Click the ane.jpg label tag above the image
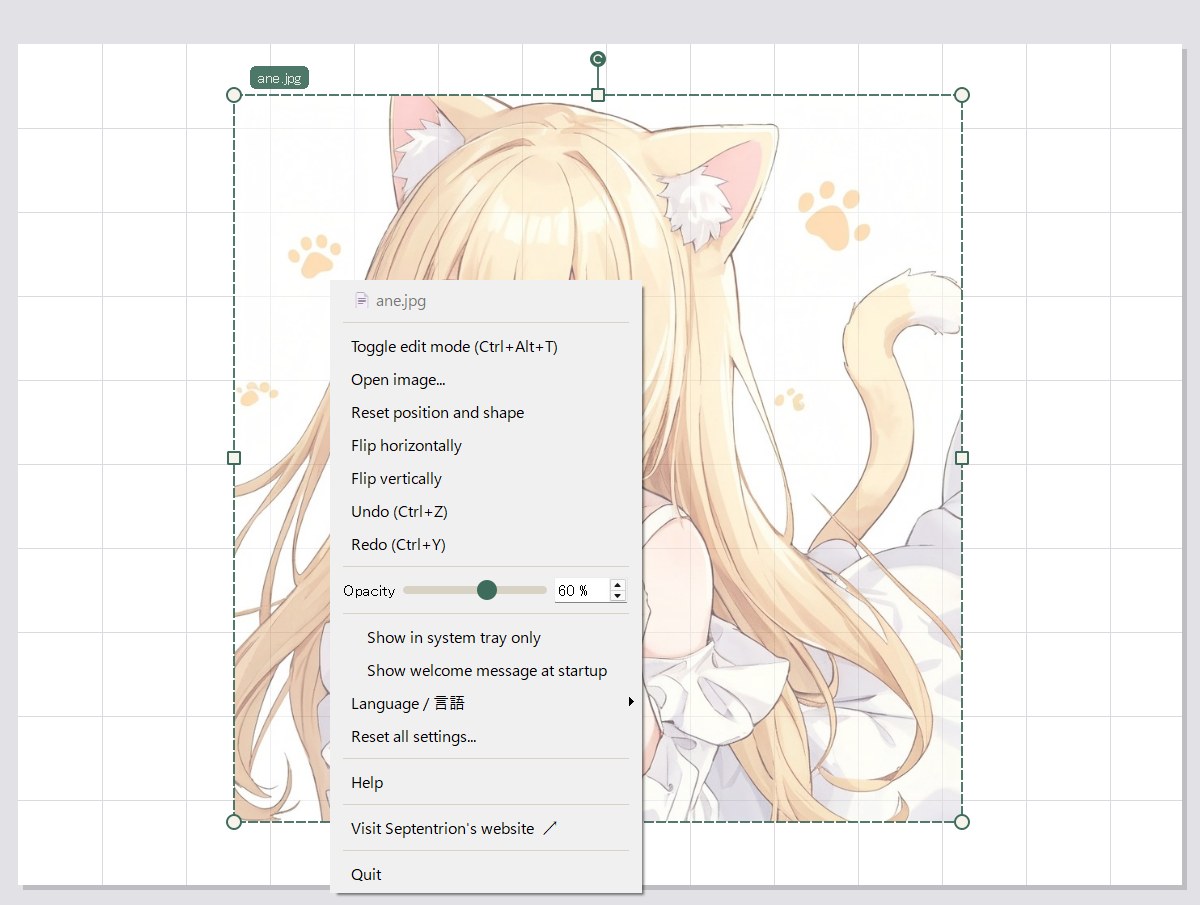 point(279,78)
